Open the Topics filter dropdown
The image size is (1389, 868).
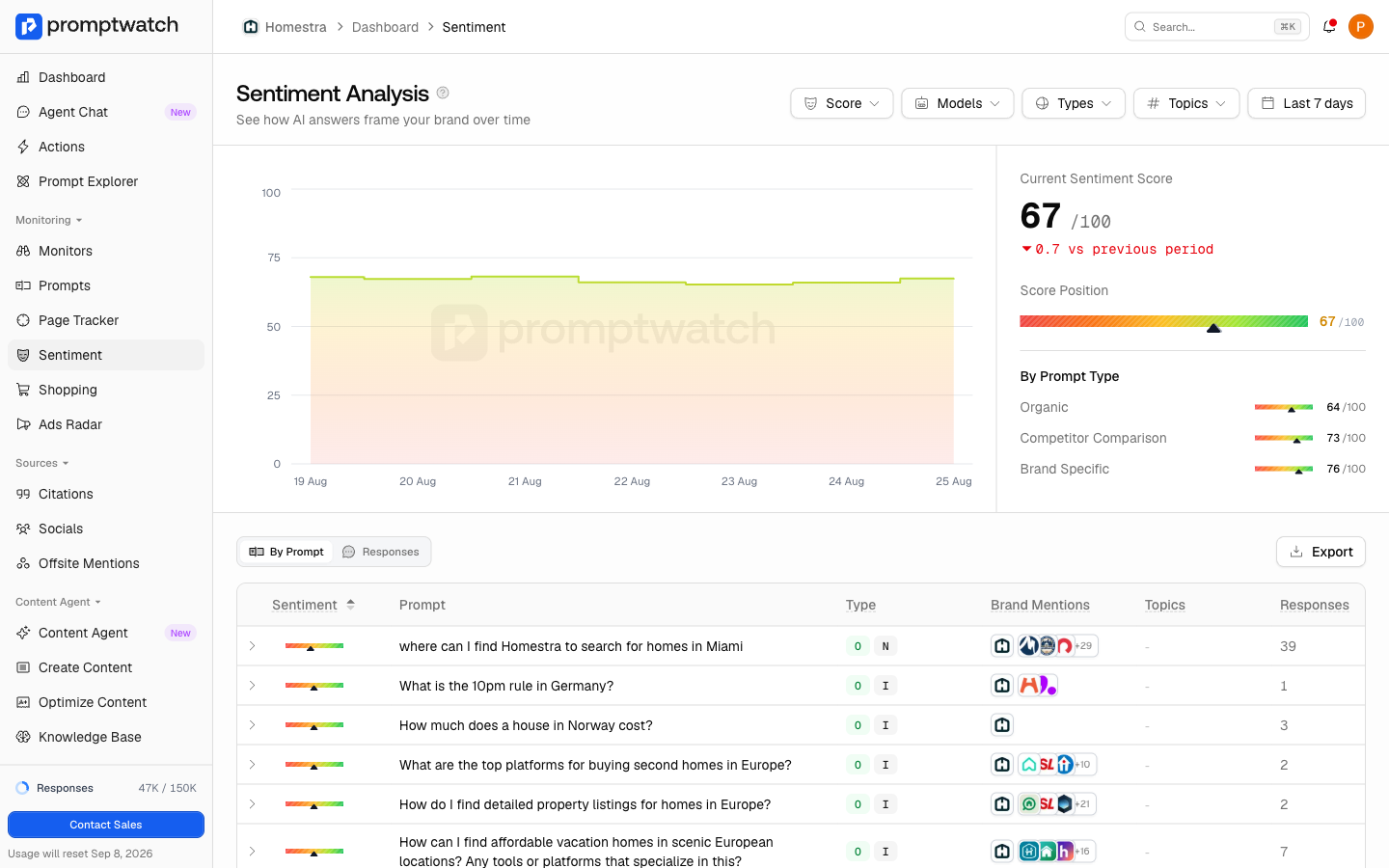pyautogui.click(x=1186, y=103)
